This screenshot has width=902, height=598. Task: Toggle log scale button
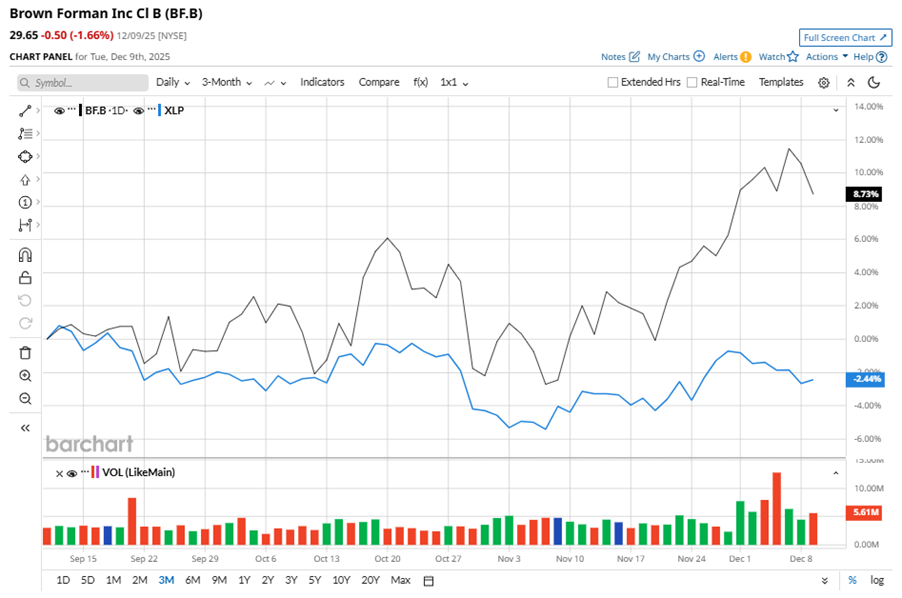click(877, 580)
